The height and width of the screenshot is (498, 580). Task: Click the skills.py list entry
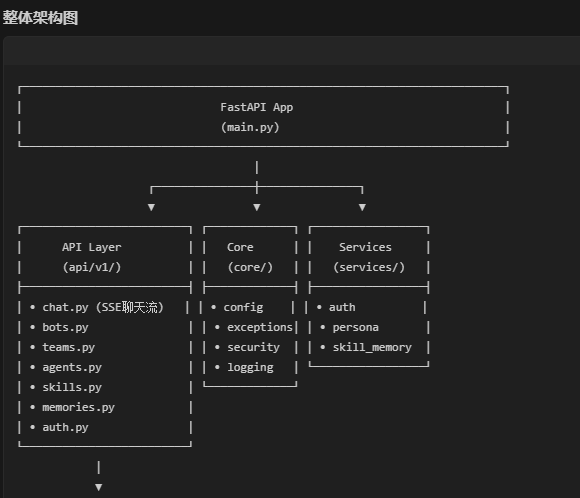[72, 387]
